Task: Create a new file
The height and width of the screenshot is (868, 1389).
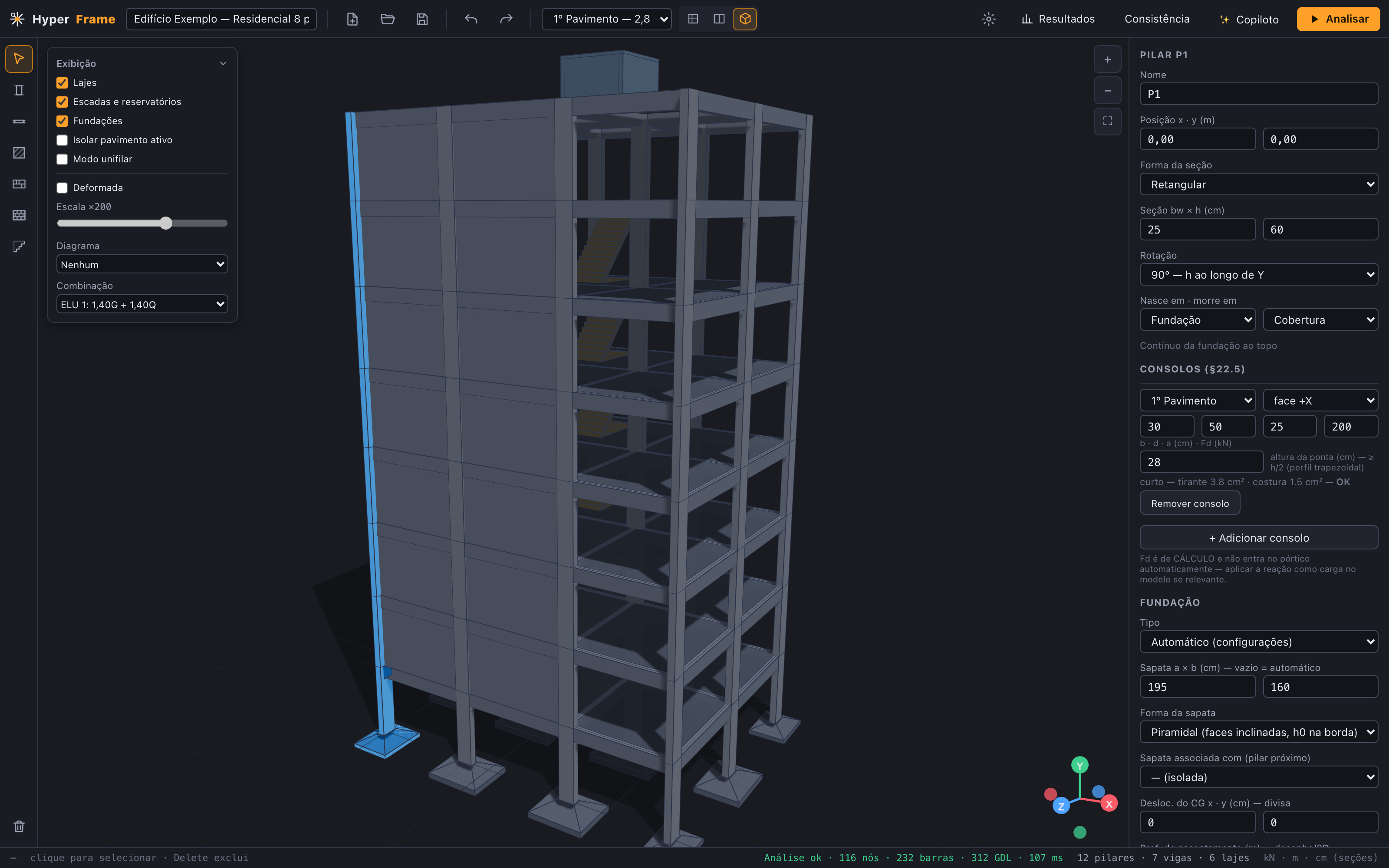Action: tap(352, 19)
